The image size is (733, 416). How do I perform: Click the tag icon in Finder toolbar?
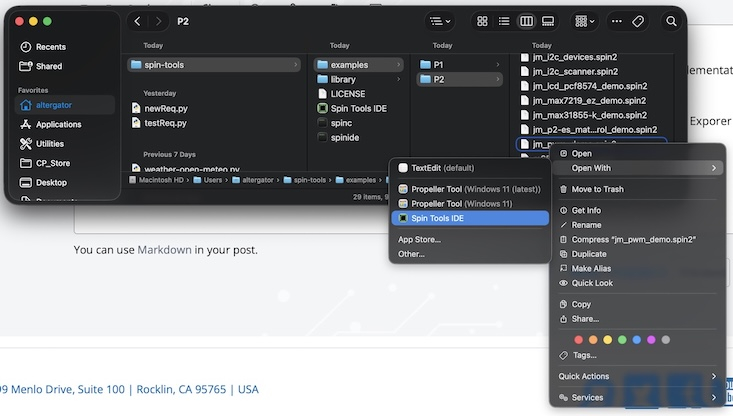pos(640,21)
